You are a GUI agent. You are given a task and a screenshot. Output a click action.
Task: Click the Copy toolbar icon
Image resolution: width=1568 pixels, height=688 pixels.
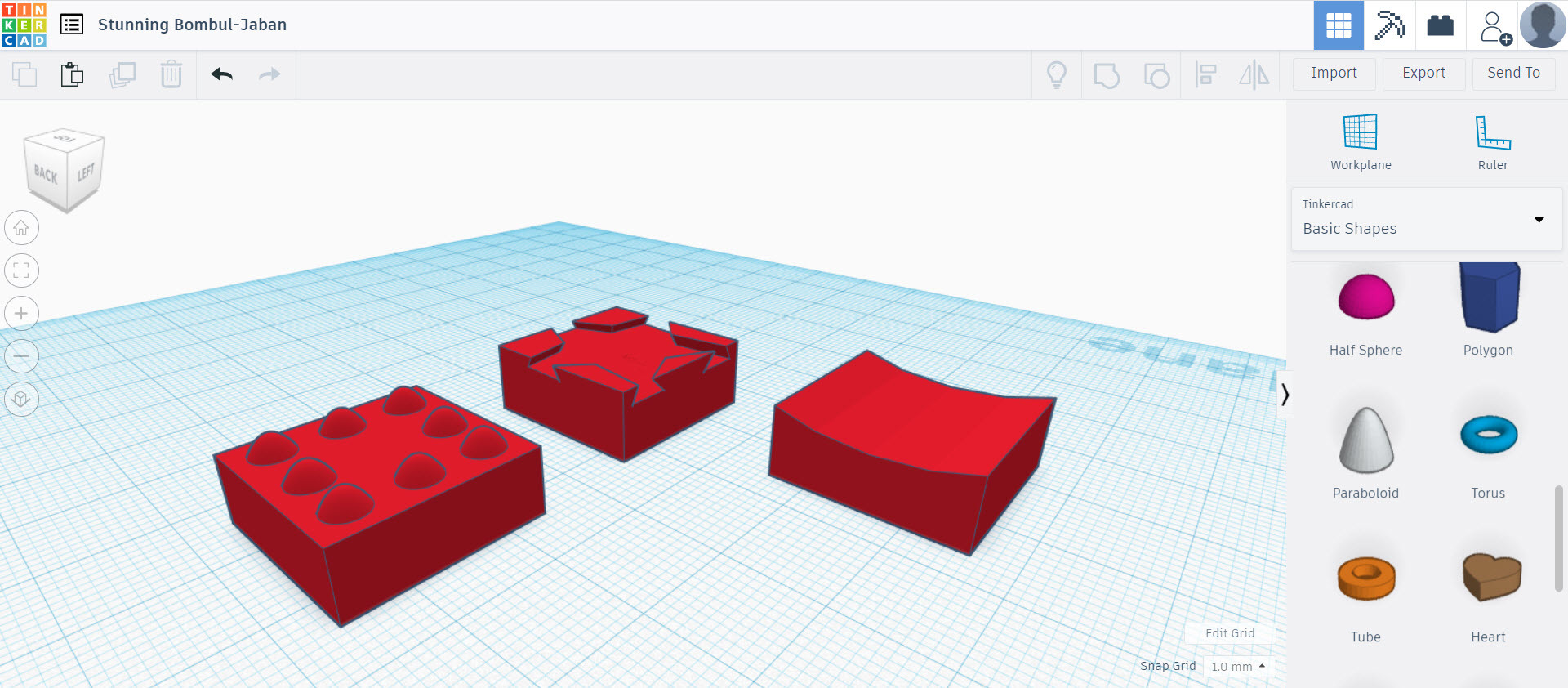click(24, 74)
